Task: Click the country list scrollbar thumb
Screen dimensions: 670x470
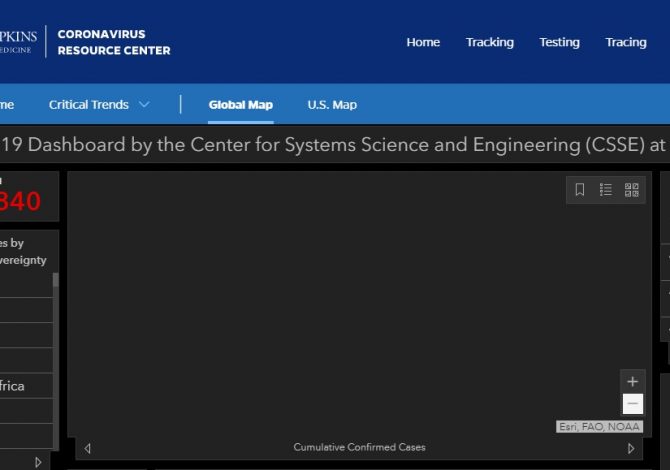Action: coord(56,280)
